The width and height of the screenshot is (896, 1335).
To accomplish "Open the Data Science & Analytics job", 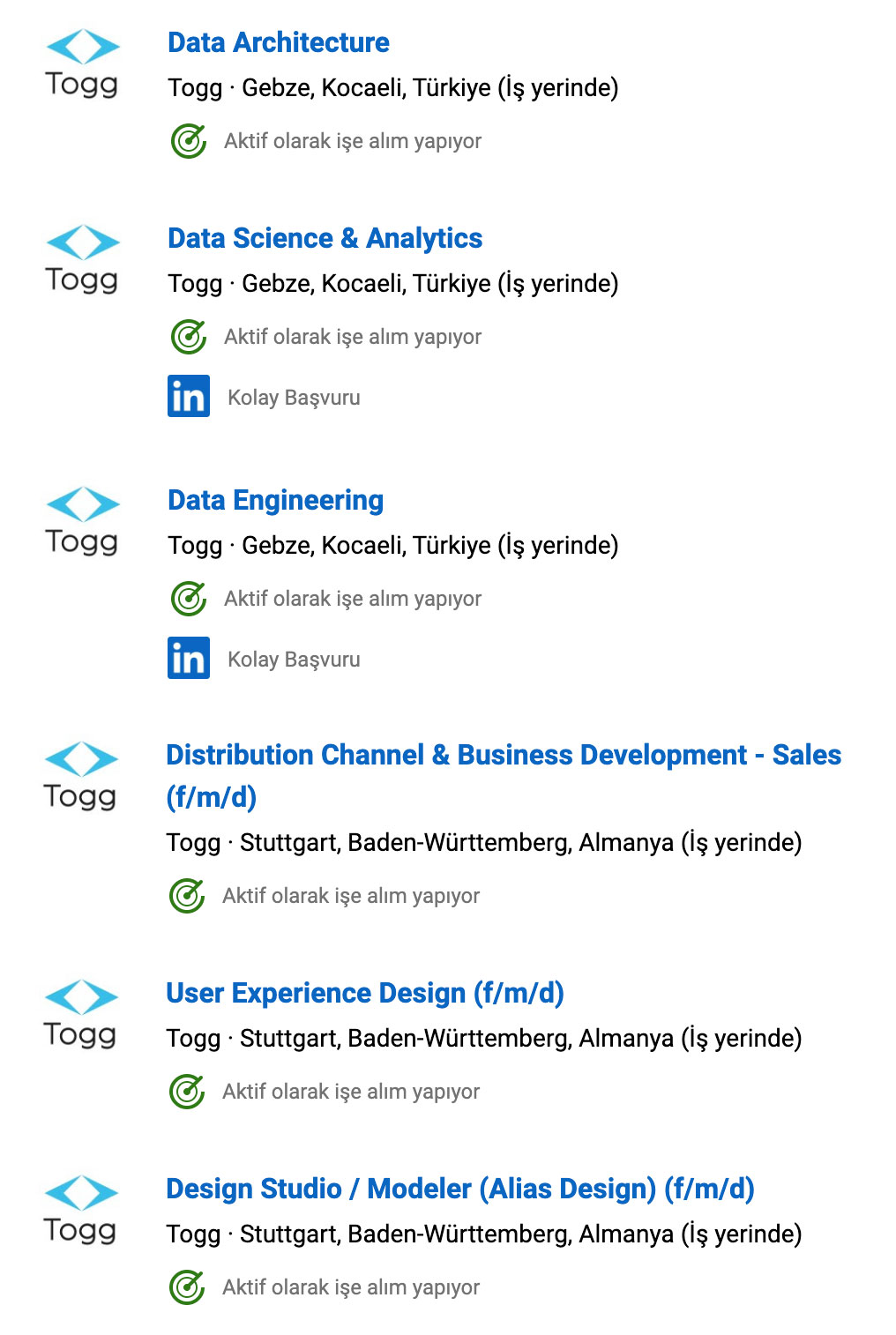I will tap(325, 238).
